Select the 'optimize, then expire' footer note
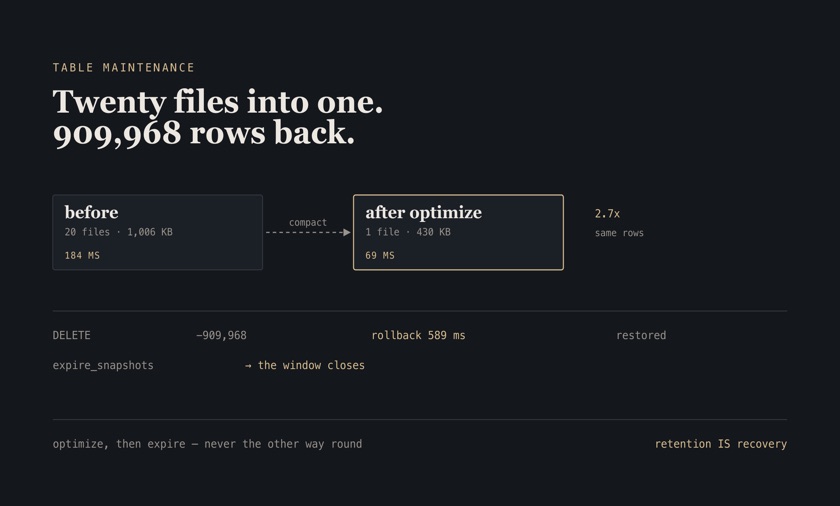Image resolution: width=840 pixels, height=506 pixels. 207,444
